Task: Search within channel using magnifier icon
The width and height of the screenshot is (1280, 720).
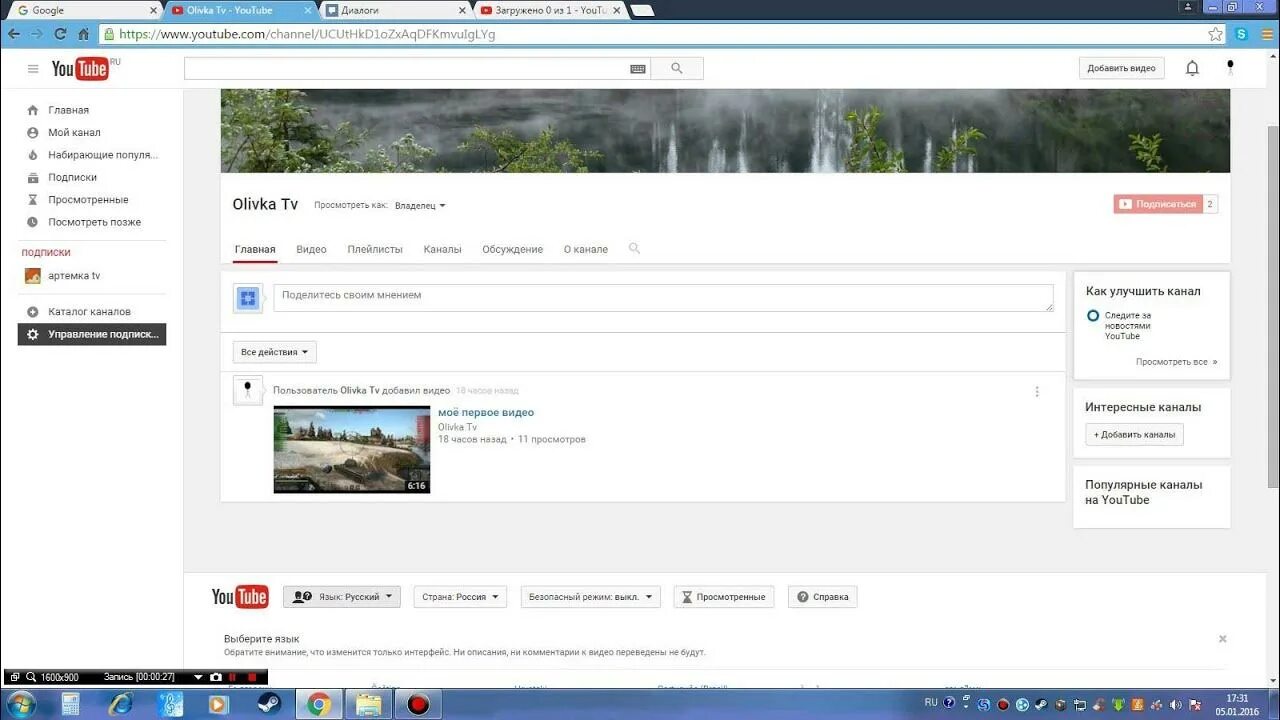Action: [x=634, y=248]
